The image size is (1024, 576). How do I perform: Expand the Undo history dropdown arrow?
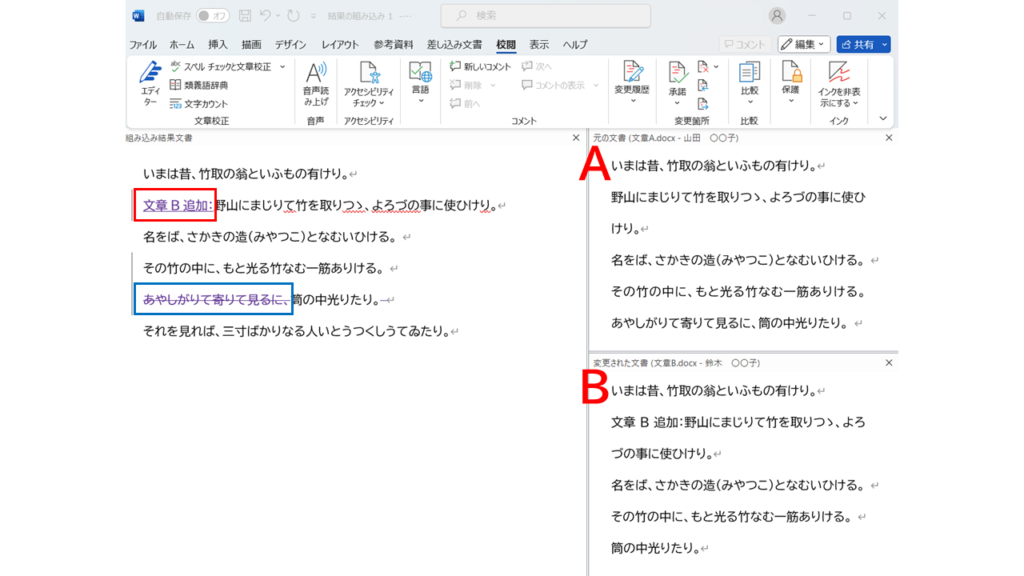click(278, 16)
